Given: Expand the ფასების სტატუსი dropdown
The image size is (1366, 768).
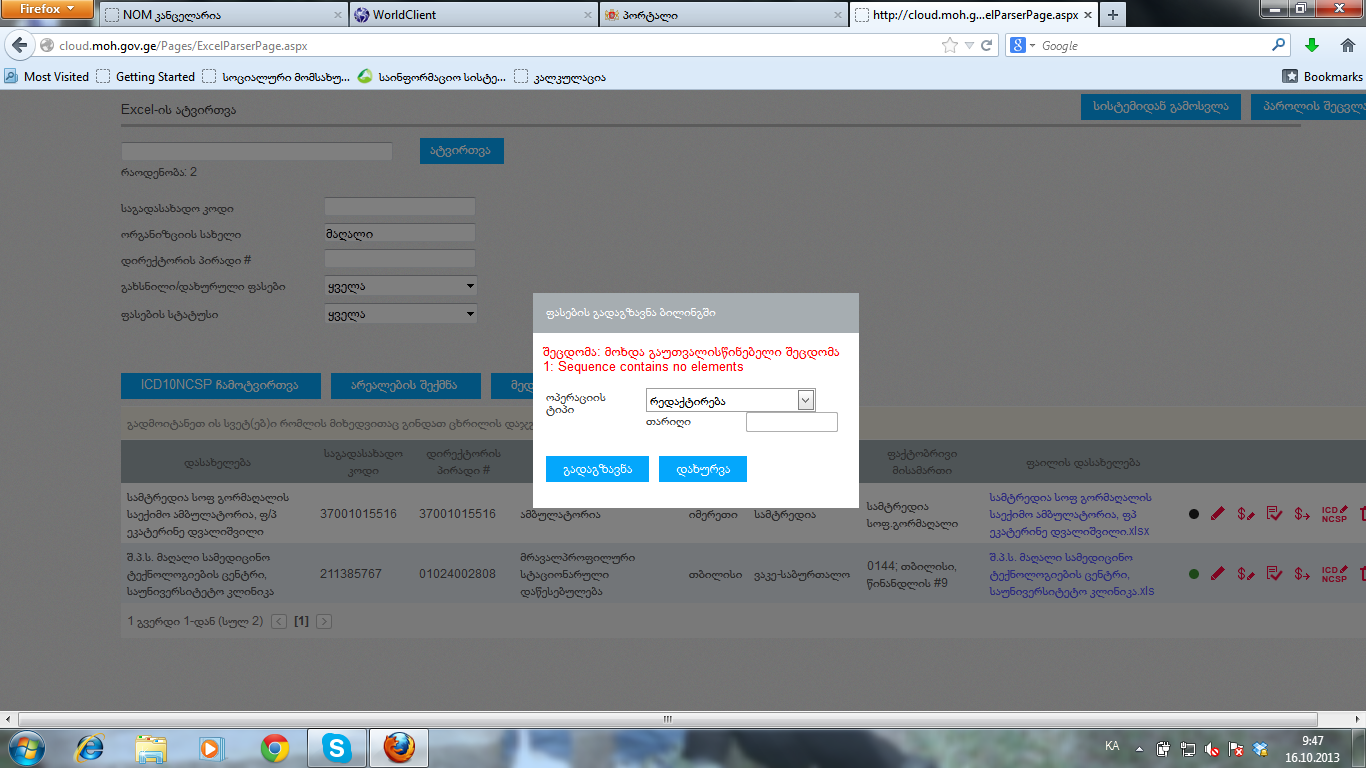Looking at the screenshot, I should [x=400, y=314].
